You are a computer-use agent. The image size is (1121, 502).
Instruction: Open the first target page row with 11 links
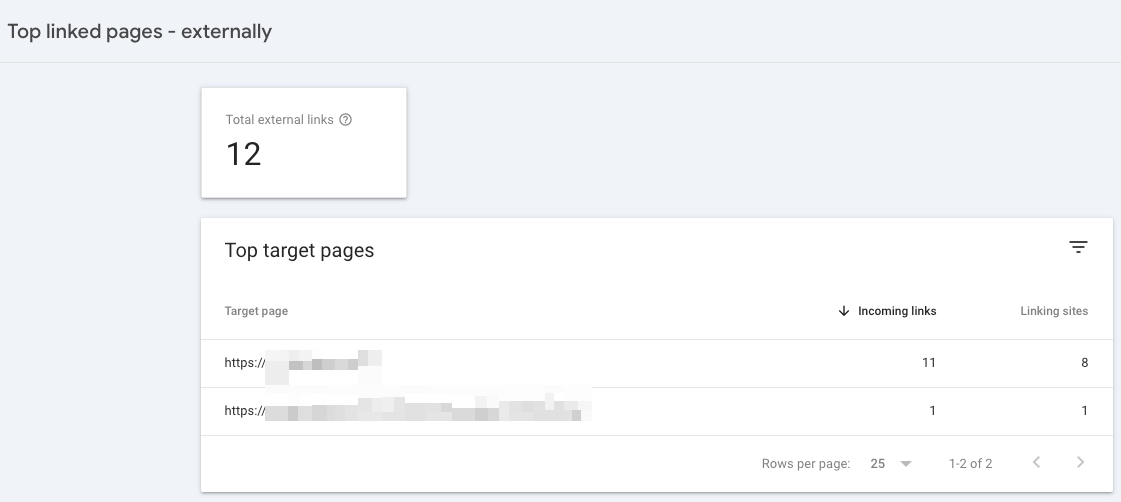[x=656, y=363]
